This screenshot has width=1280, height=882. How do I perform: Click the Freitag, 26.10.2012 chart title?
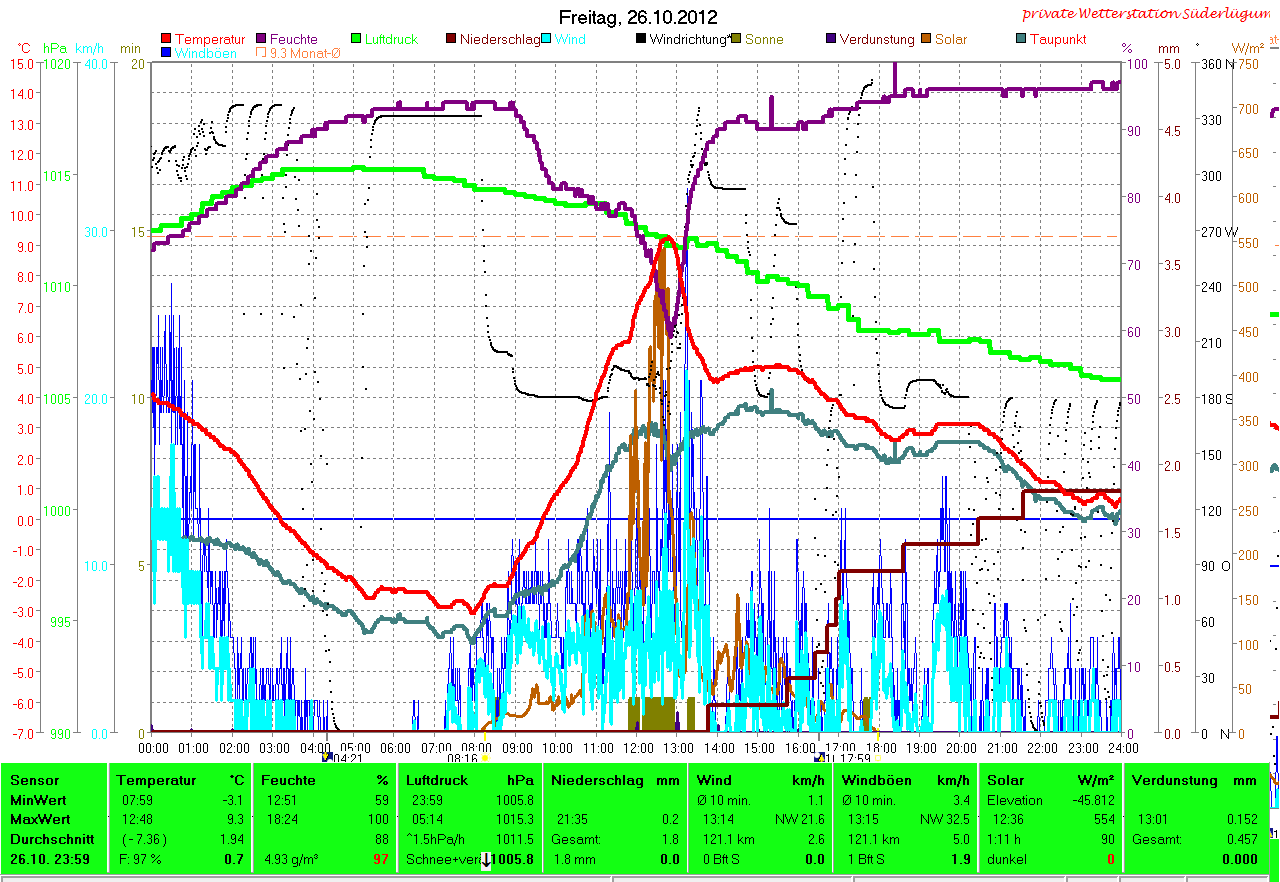pos(638,17)
